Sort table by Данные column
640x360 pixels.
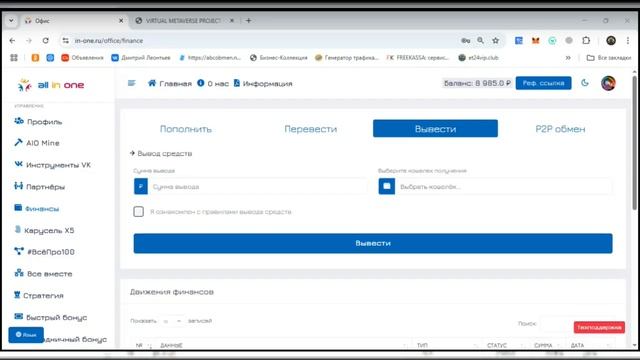click(x=284, y=345)
